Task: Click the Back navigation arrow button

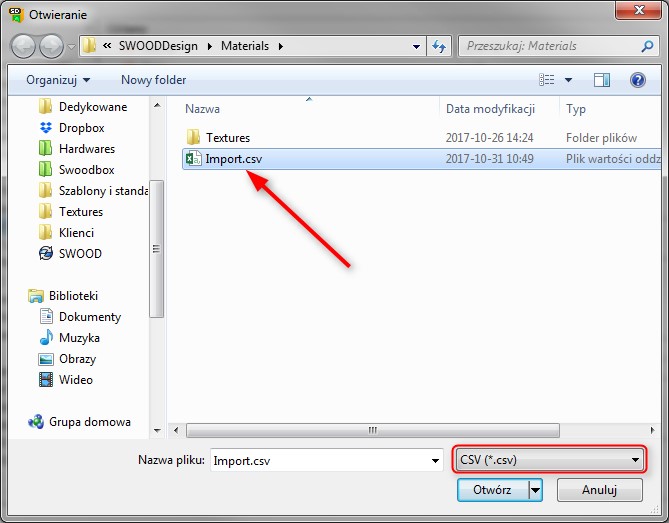Action: click(x=24, y=46)
